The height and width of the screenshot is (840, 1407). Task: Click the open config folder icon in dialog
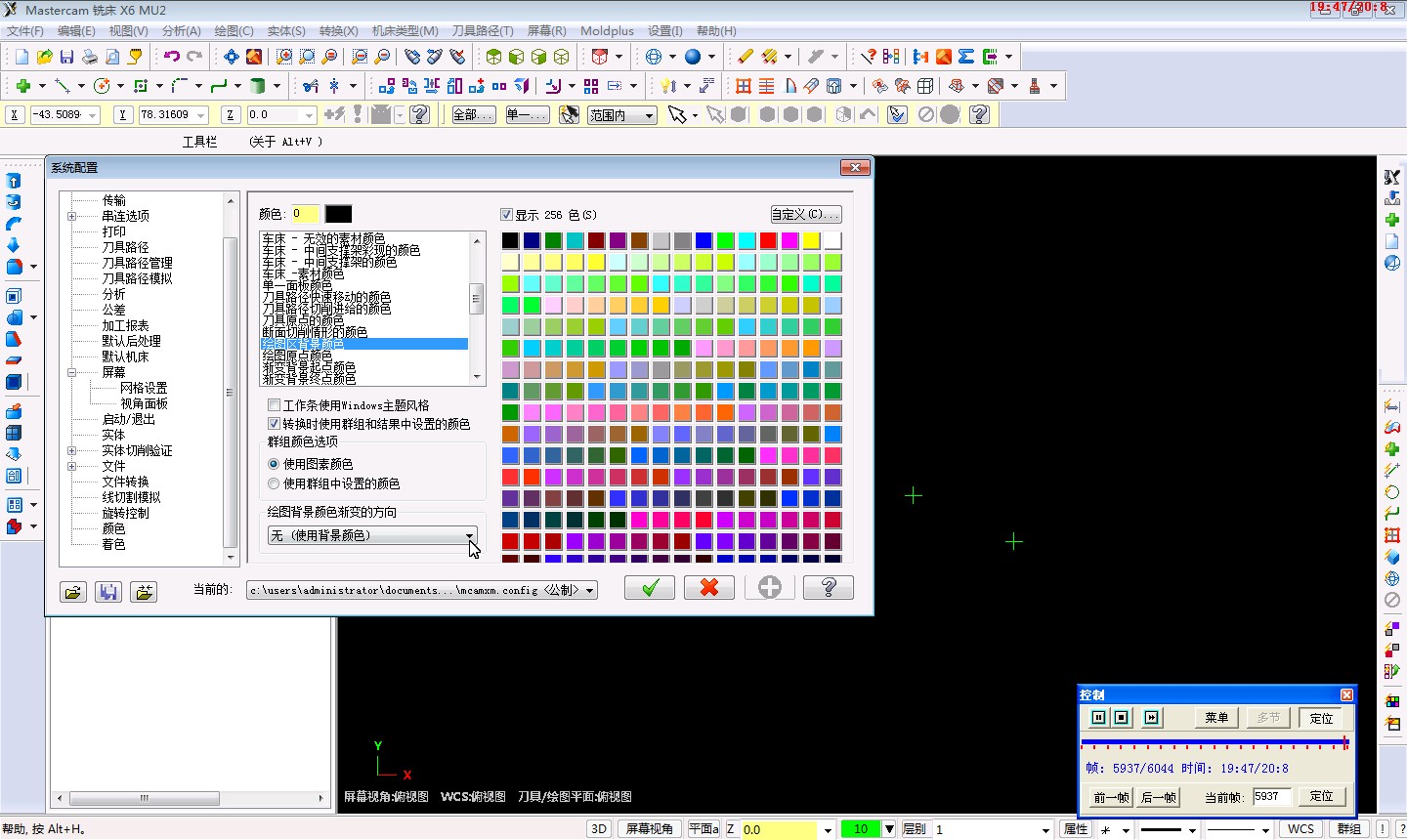pyautogui.click(x=73, y=591)
